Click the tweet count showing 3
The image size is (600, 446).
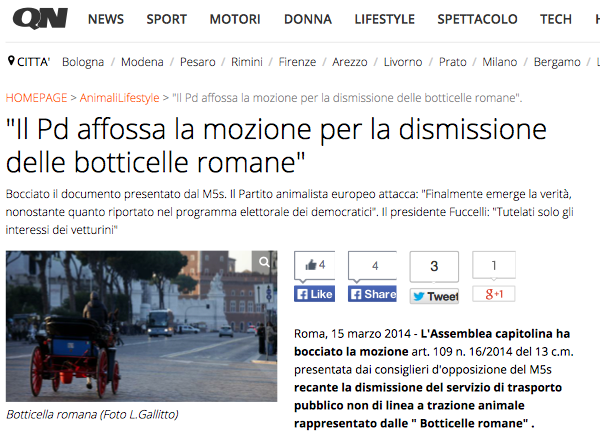point(434,266)
